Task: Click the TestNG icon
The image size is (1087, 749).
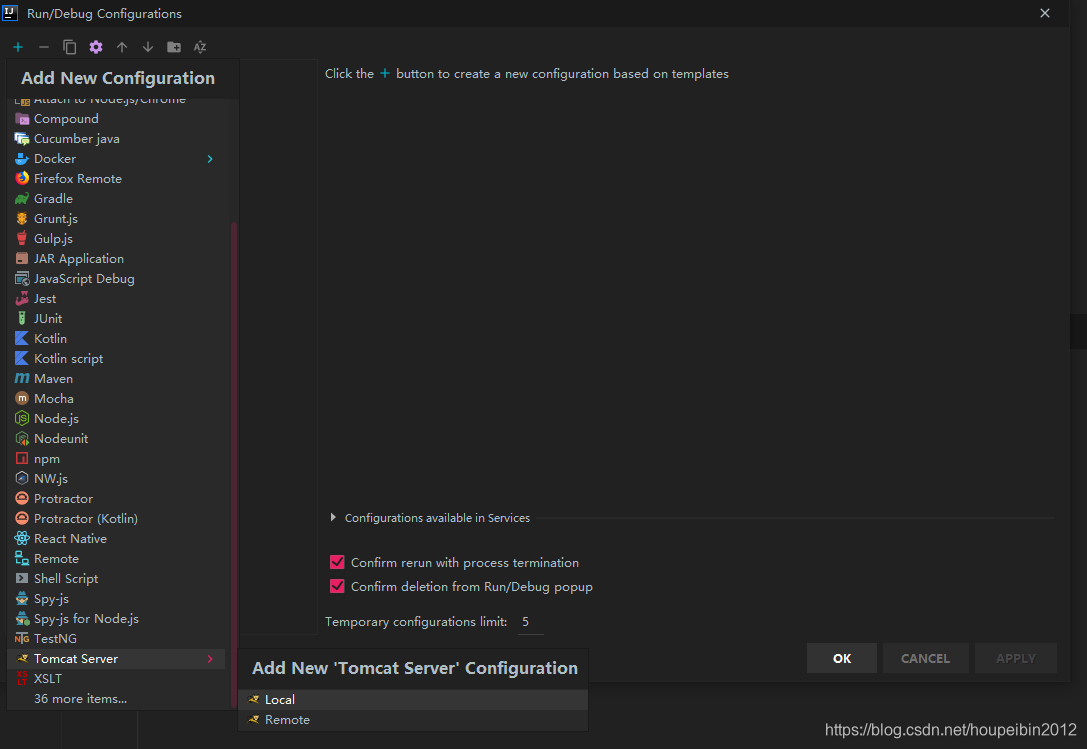Action: click(x=22, y=639)
